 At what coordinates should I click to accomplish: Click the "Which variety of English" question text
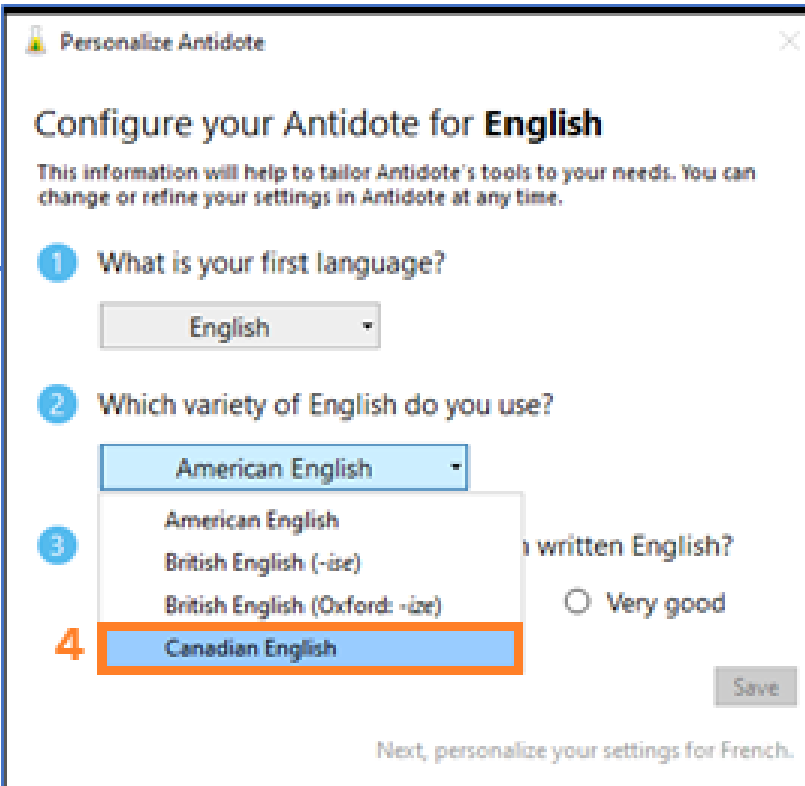[325, 406]
